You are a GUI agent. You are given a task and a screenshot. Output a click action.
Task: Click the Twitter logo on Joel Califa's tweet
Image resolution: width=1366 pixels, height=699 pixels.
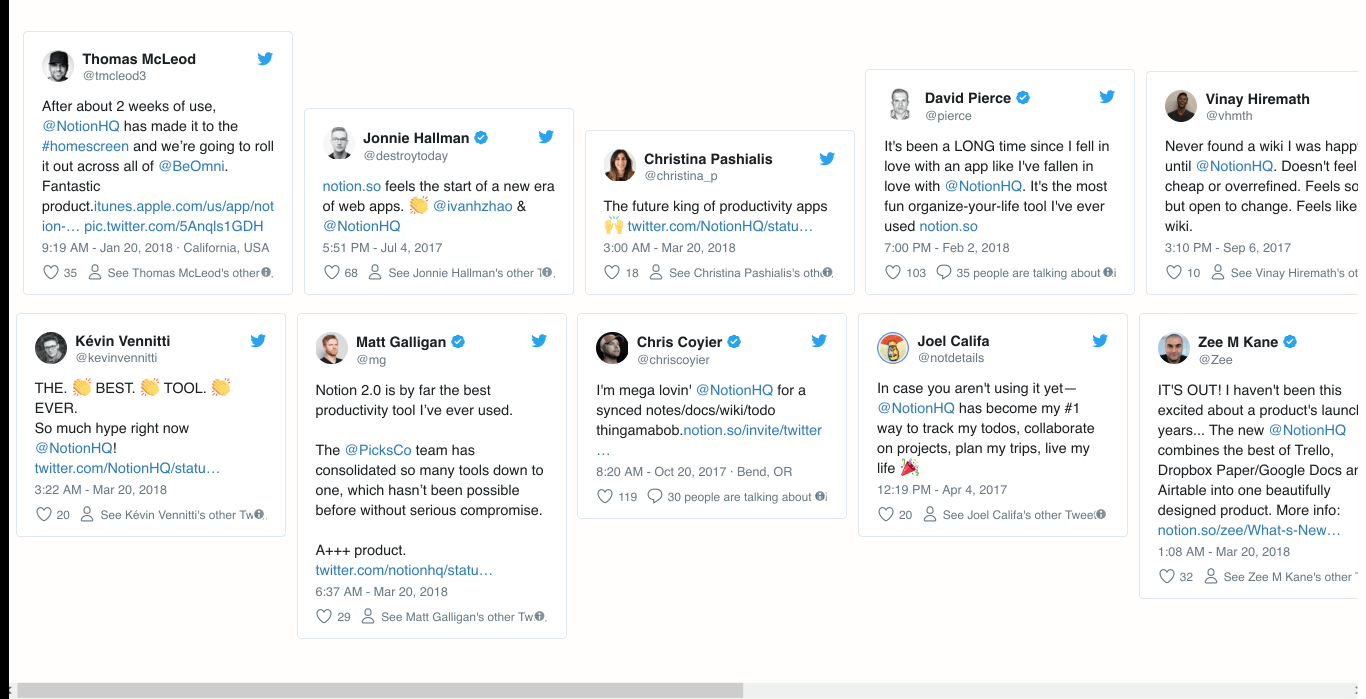pyautogui.click(x=1100, y=341)
